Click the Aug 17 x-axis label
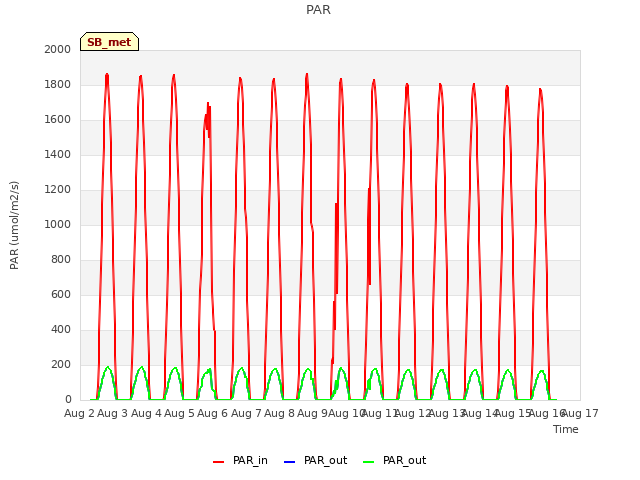This screenshot has width=640, height=480. pos(580,413)
